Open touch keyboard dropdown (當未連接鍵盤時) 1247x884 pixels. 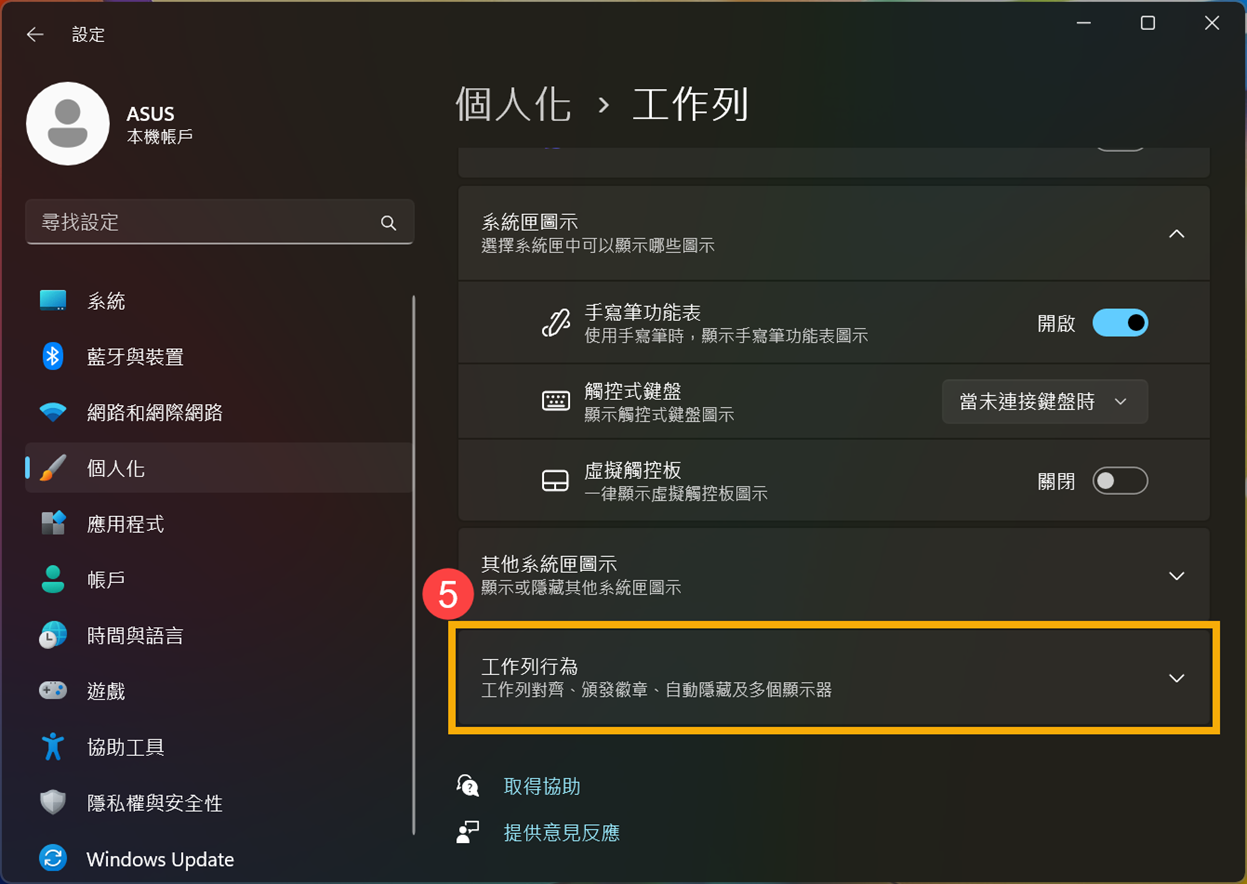coord(1044,402)
